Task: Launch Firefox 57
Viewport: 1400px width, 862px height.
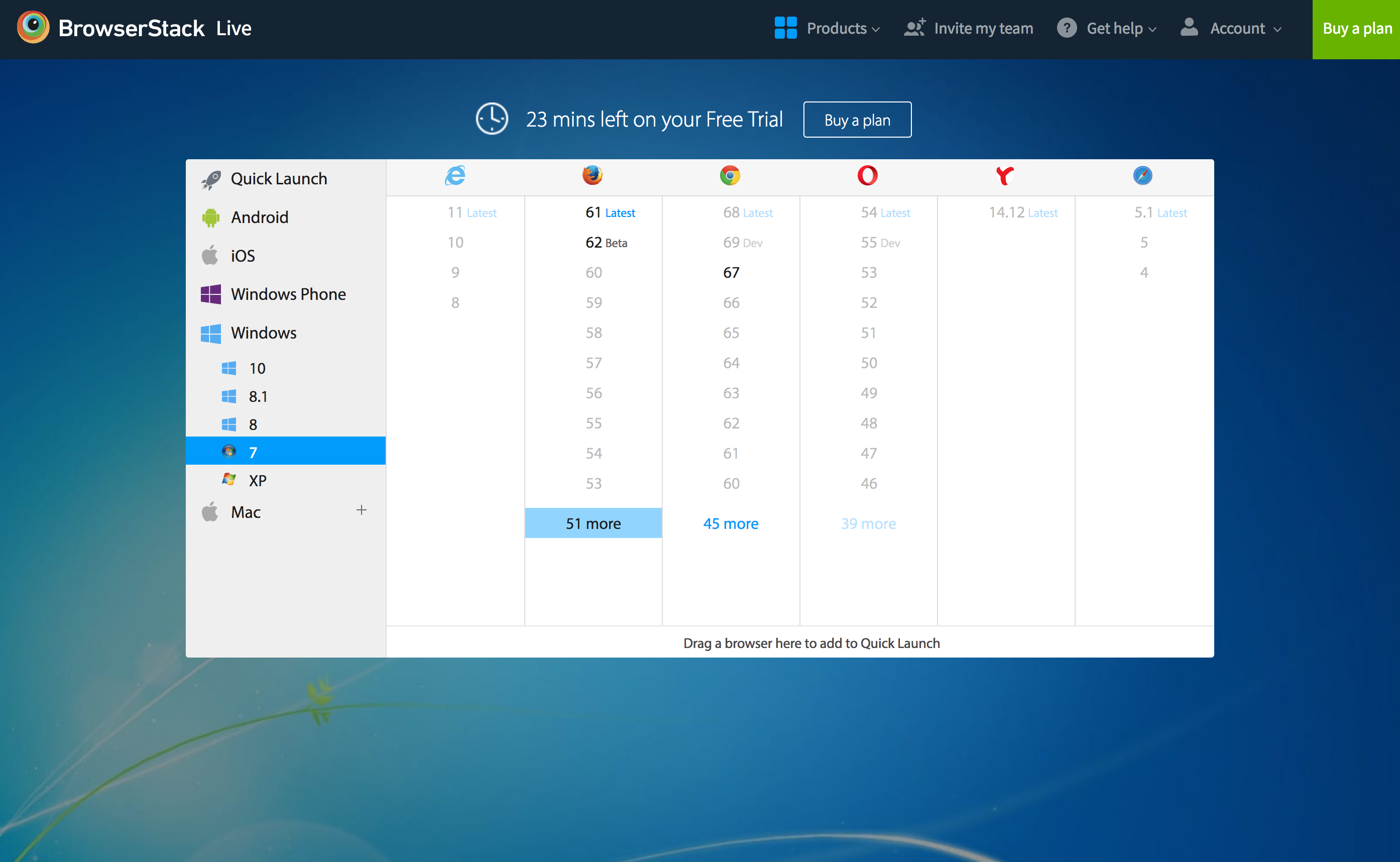Action: click(x=593, y=363)
